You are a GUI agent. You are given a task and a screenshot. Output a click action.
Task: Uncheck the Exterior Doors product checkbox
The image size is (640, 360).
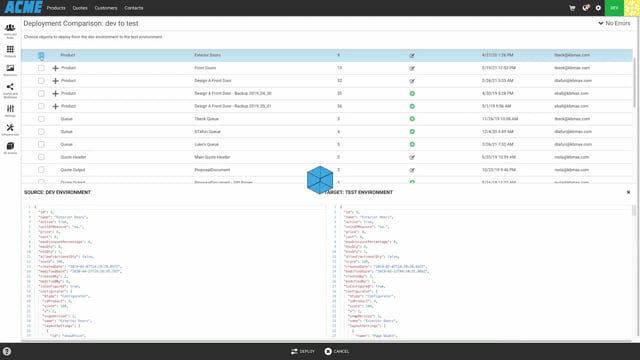[41, 55]
